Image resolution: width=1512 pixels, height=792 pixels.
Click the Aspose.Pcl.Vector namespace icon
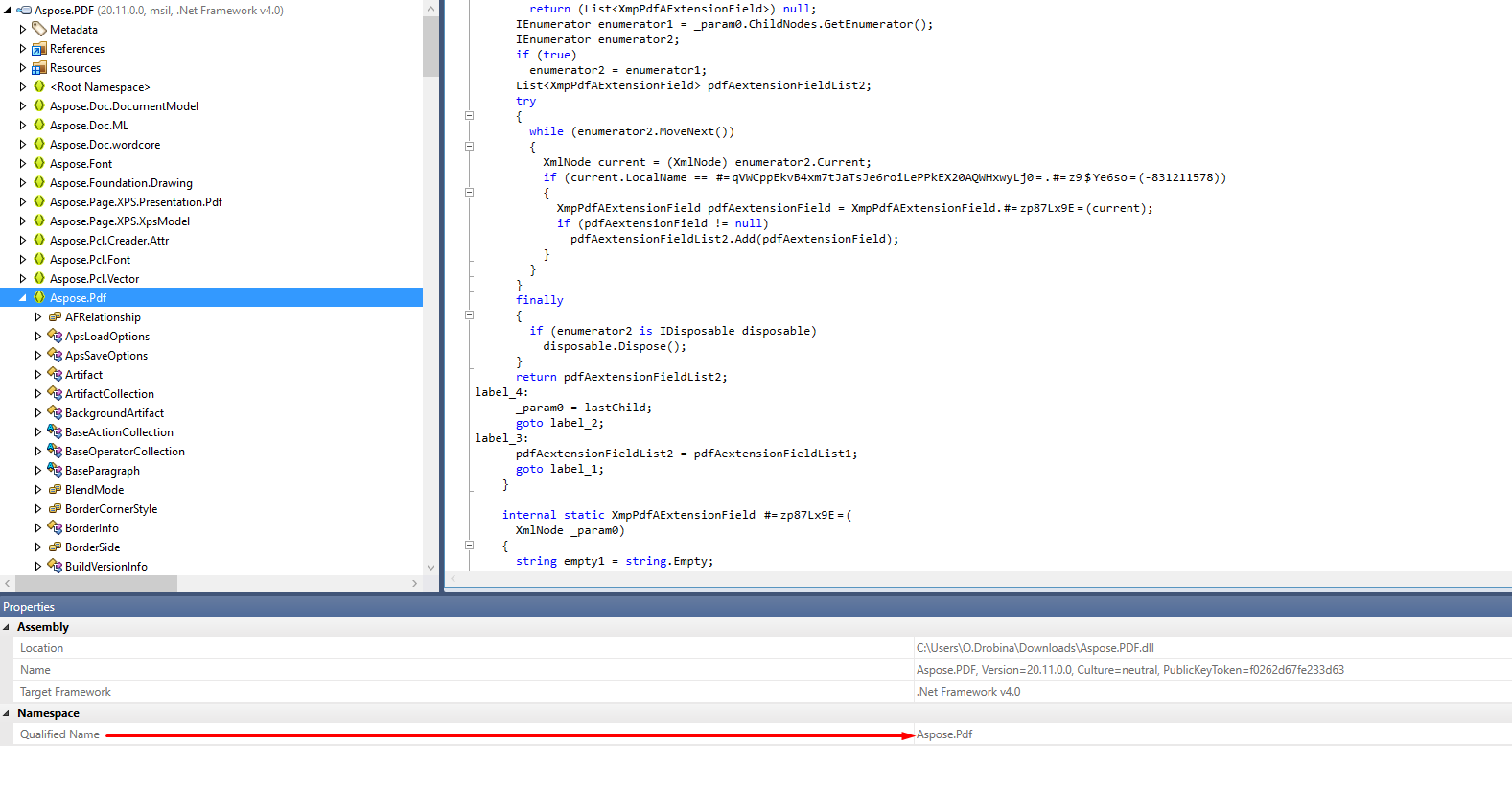39,278
